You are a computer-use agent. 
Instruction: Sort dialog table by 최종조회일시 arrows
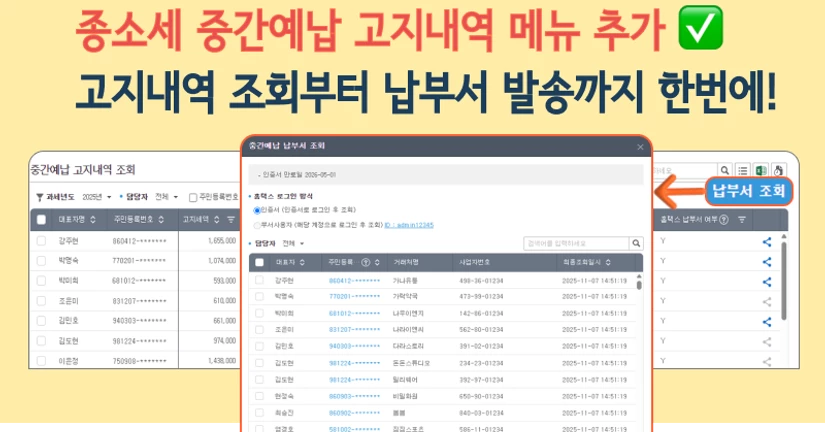[608, 262]
